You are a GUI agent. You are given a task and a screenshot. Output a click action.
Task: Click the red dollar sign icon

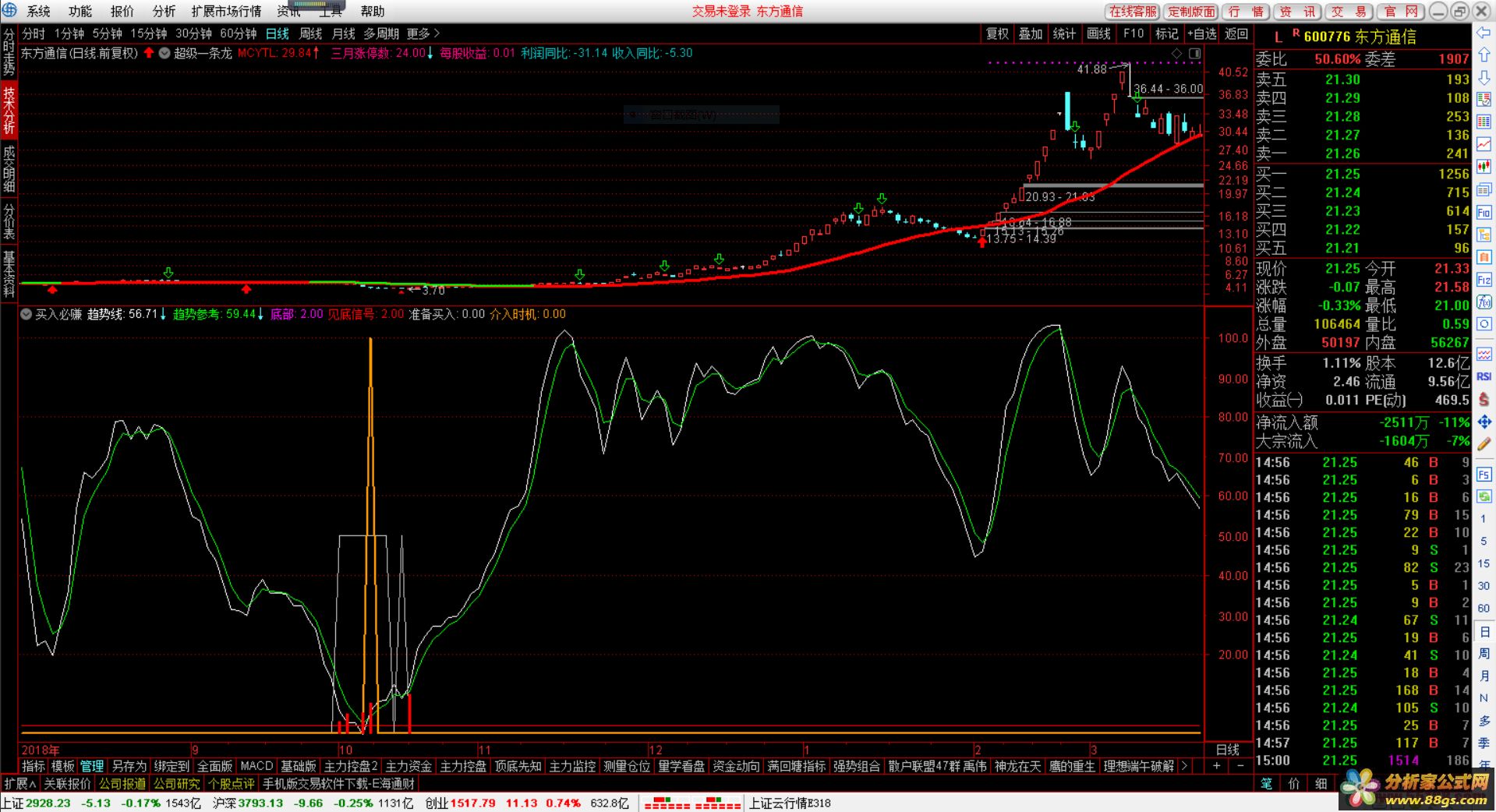[x=1484, y=400]
